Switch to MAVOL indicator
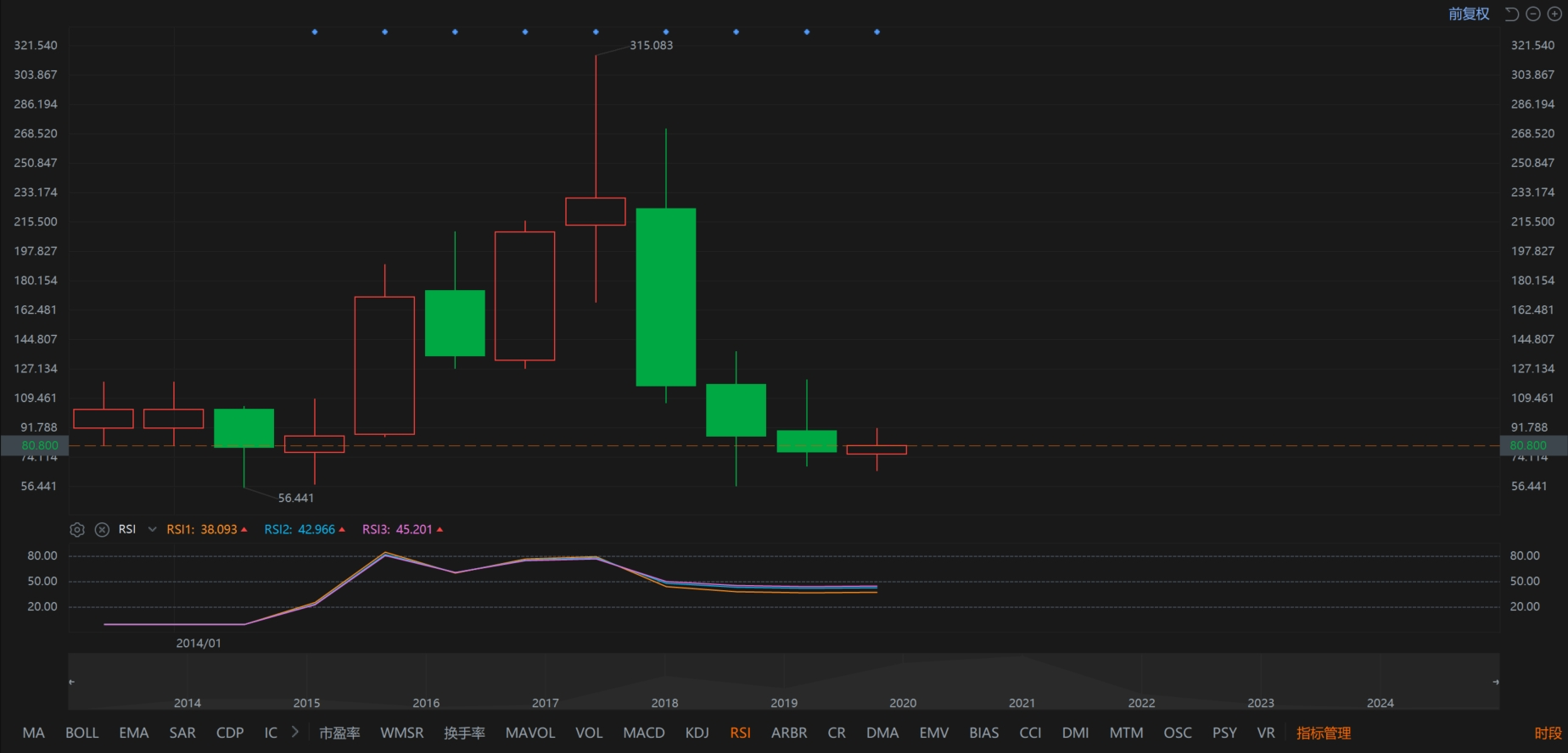Image resolution: width=1568 pixels, height=753 pixels. [x=530, y=733]
